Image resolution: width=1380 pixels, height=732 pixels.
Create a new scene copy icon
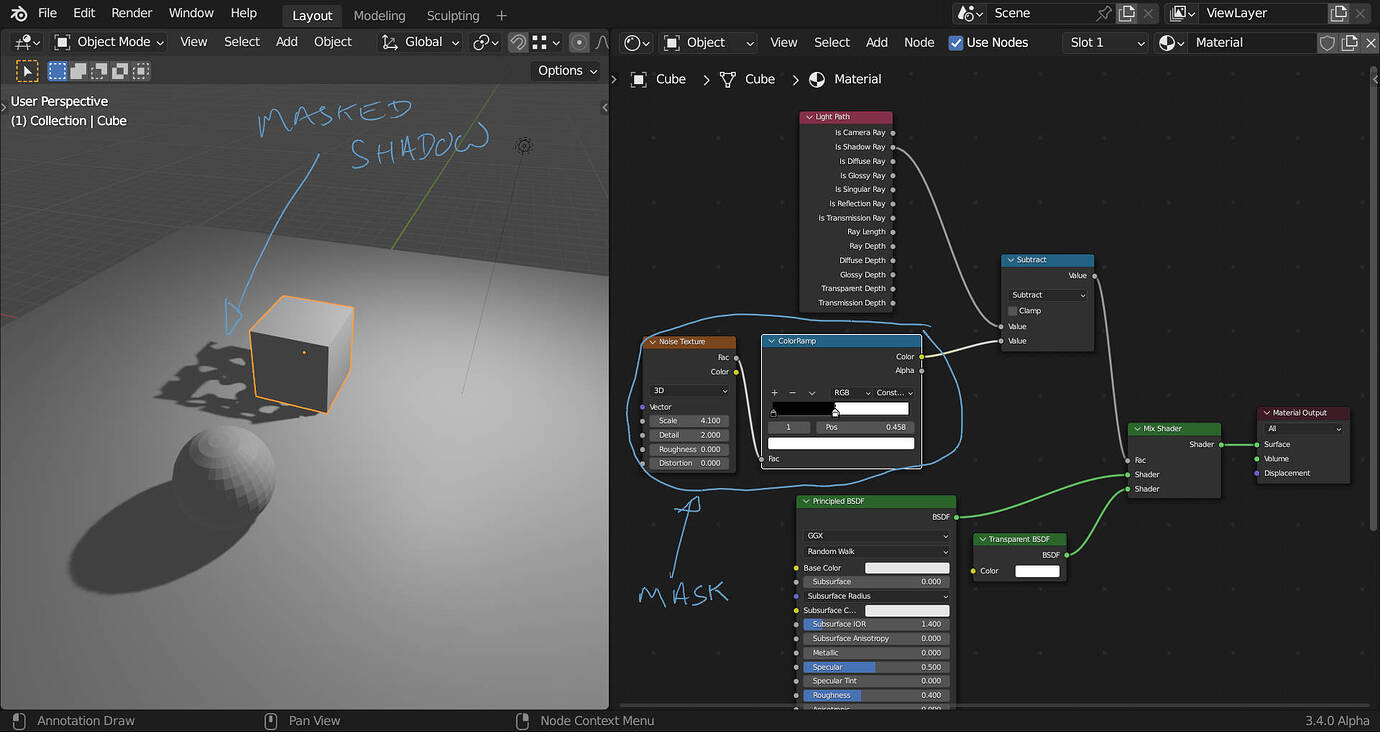(1127, 13)
